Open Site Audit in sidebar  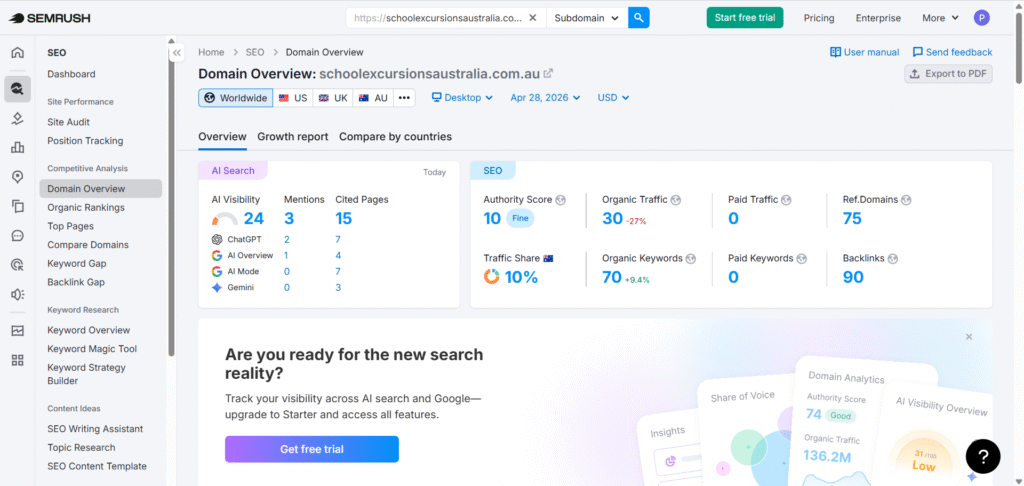[69, 122]
